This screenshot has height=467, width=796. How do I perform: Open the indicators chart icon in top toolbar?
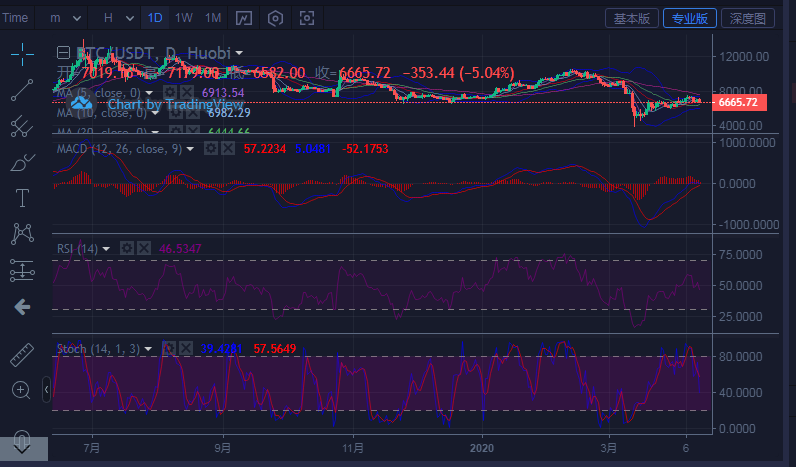(x=244, y=18)
